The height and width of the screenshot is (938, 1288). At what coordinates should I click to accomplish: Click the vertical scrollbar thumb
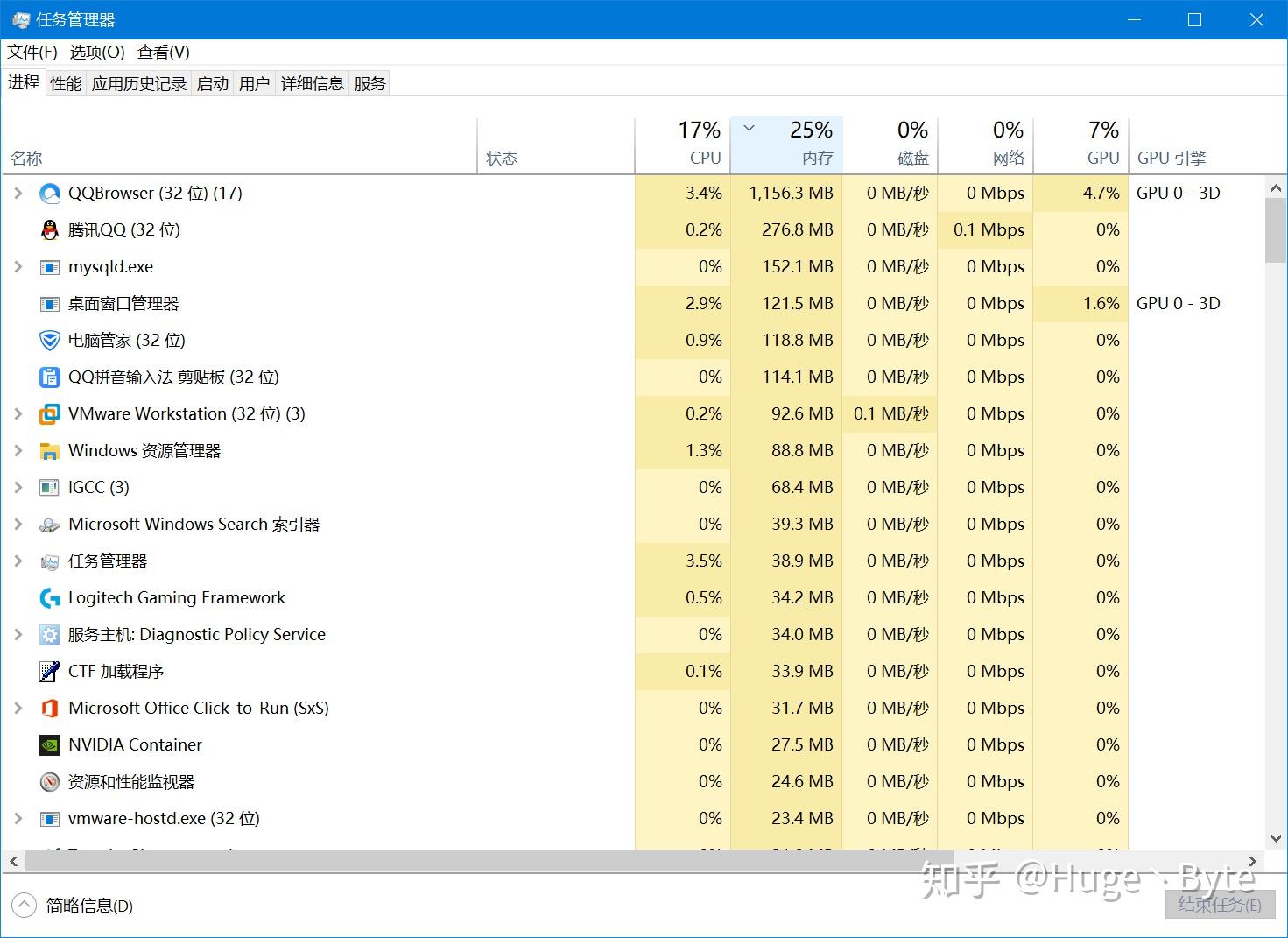tap(1276, 230)
